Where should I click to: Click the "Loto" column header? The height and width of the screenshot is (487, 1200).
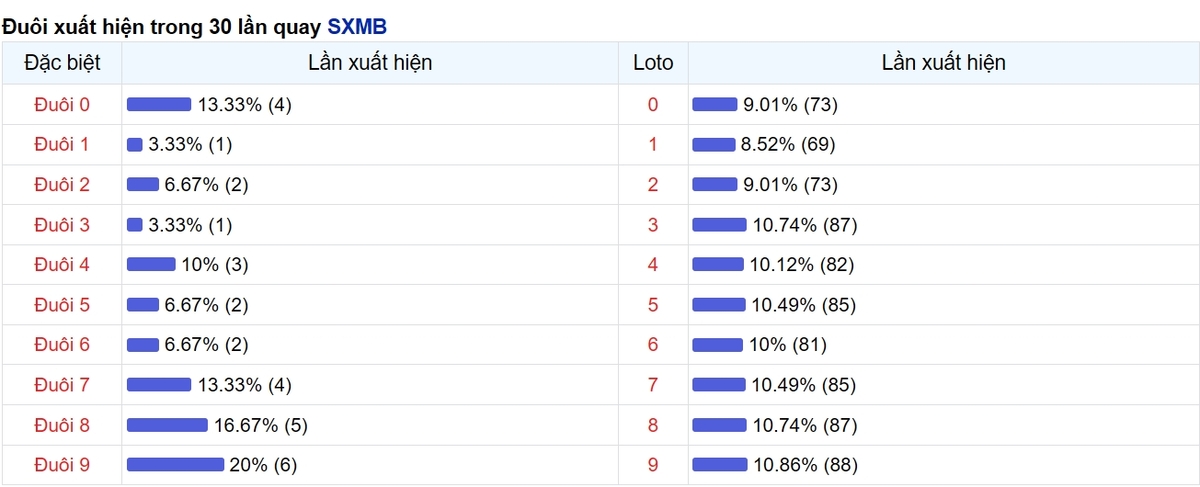coord(653,63)
